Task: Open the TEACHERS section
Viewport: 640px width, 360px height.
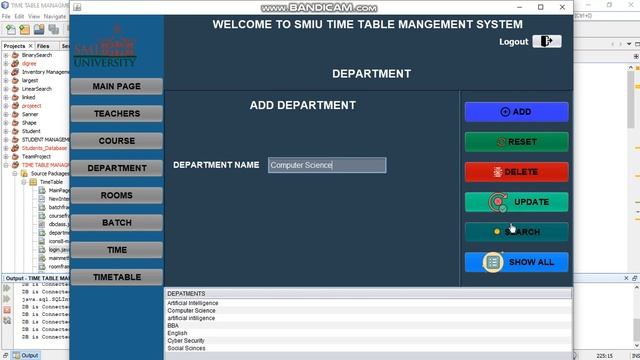Action: click(x=117, y=113)
